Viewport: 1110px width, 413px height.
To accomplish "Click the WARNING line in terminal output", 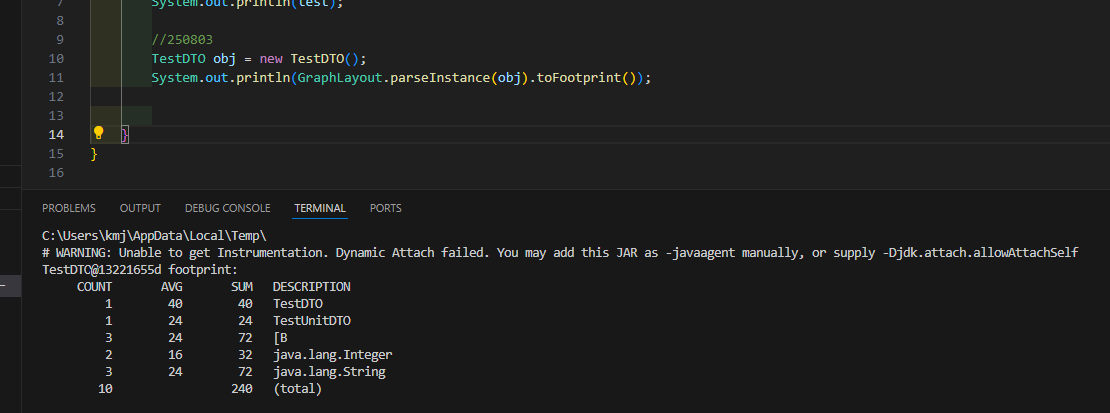I will coord(560,253).
